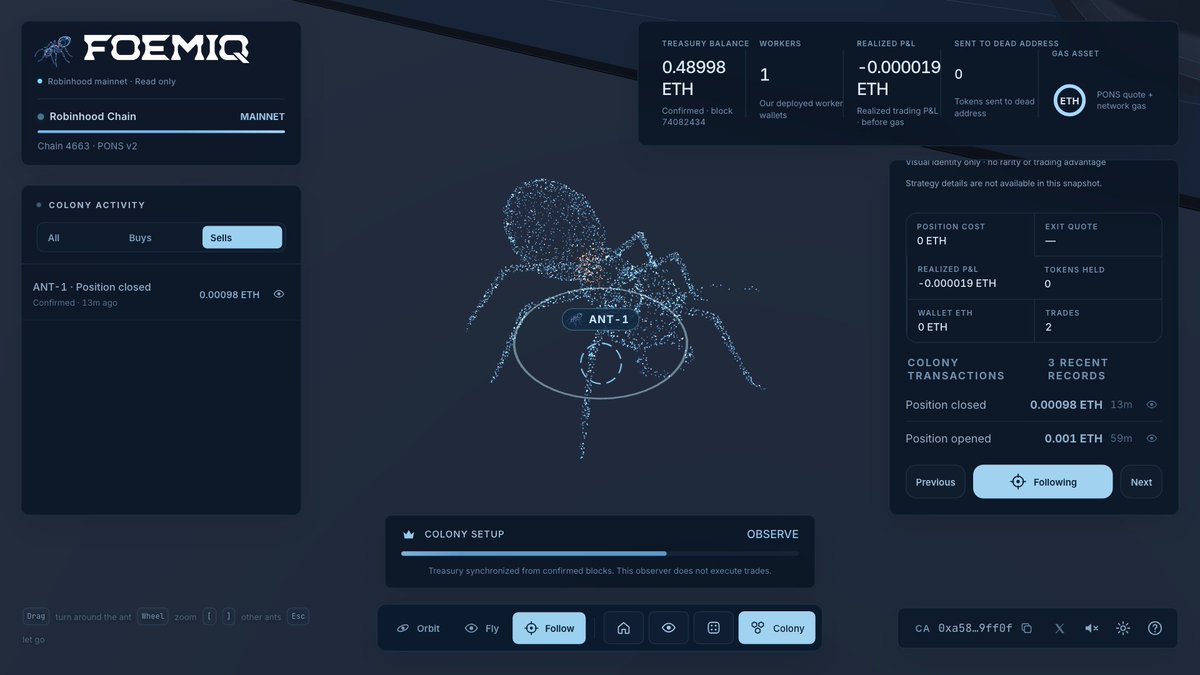Open help question mark icon
This screenshot has height=675, width=1200.
[x=1155, y=628]
